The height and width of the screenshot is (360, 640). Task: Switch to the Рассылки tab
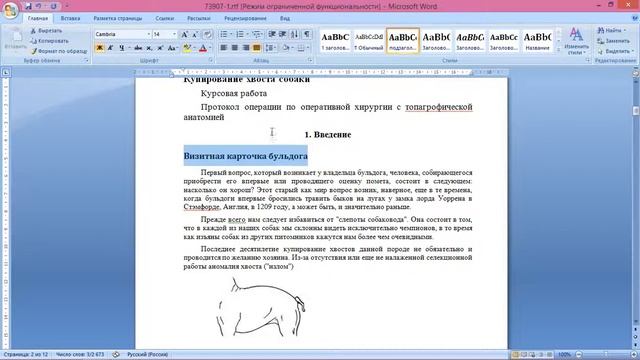(199, 18)
